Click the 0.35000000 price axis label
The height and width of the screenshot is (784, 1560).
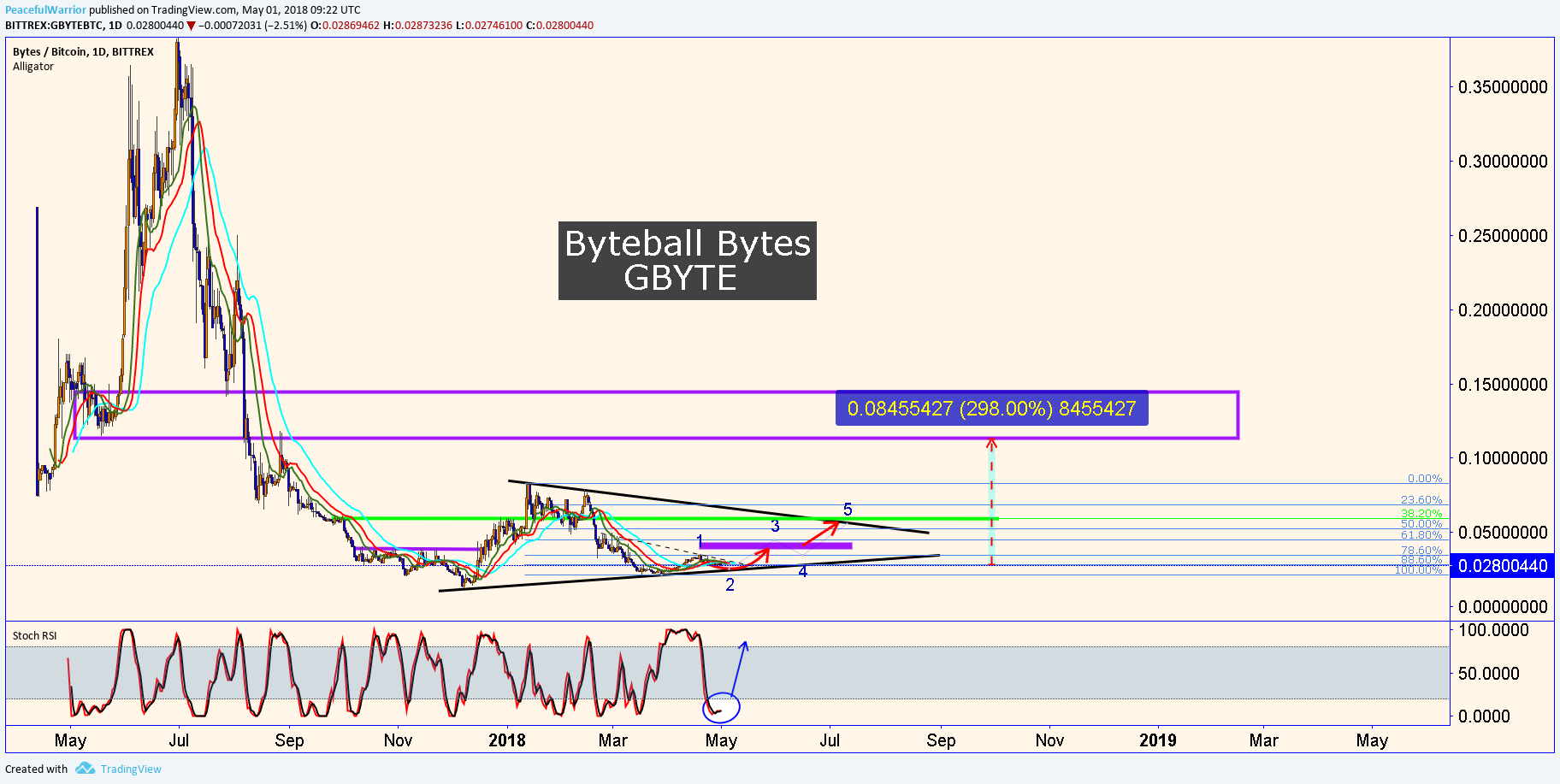tap(1503, 87)
